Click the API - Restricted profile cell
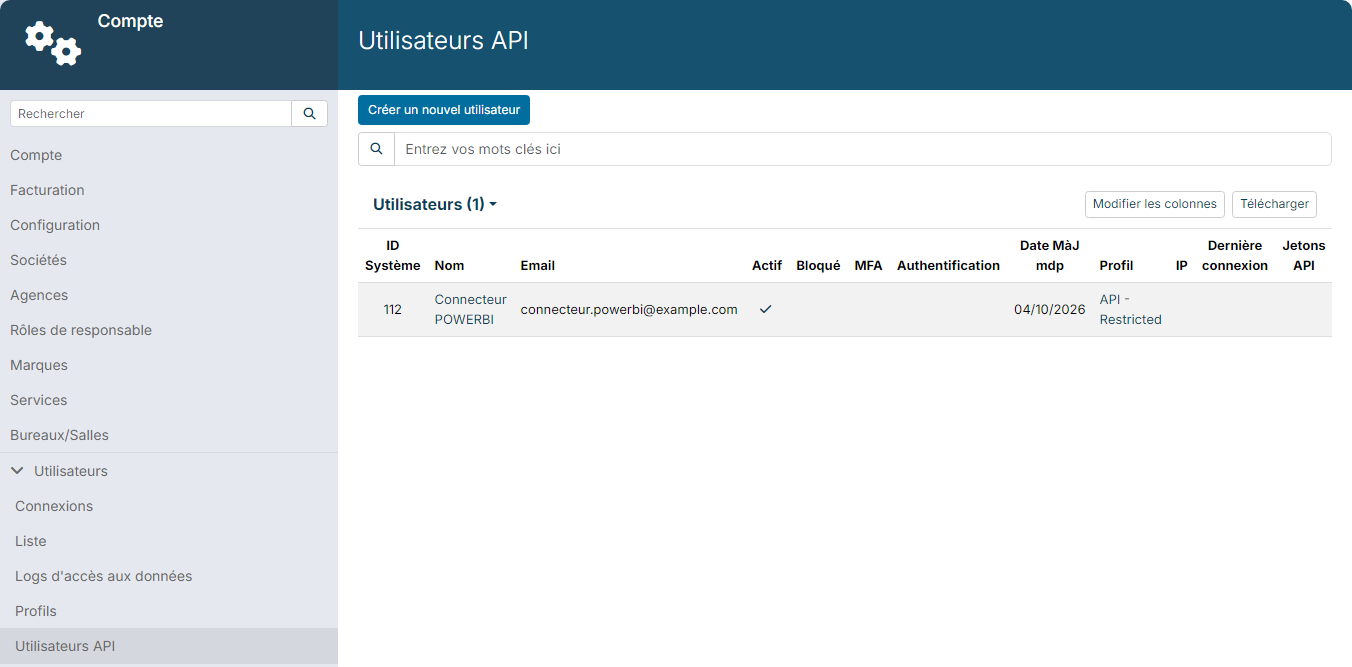This screenshot has width=1352, height=667. 1131,310
